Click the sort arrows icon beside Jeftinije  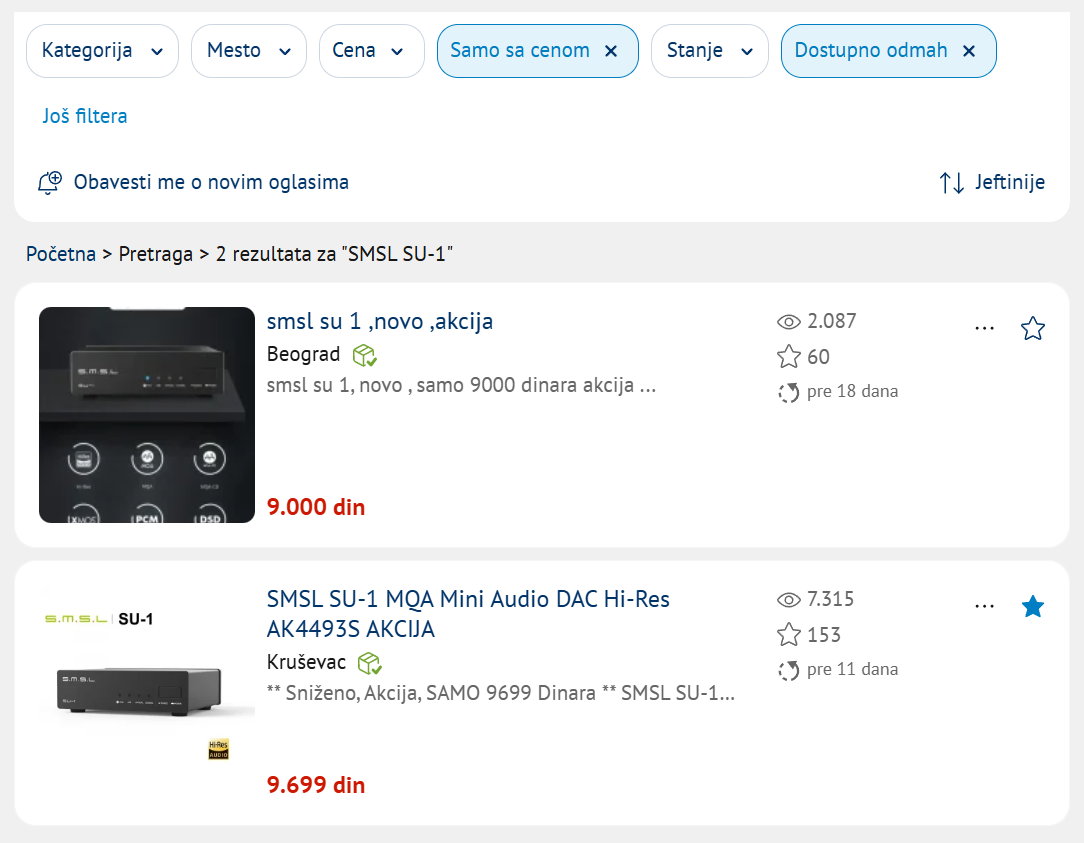pos(951,183)
